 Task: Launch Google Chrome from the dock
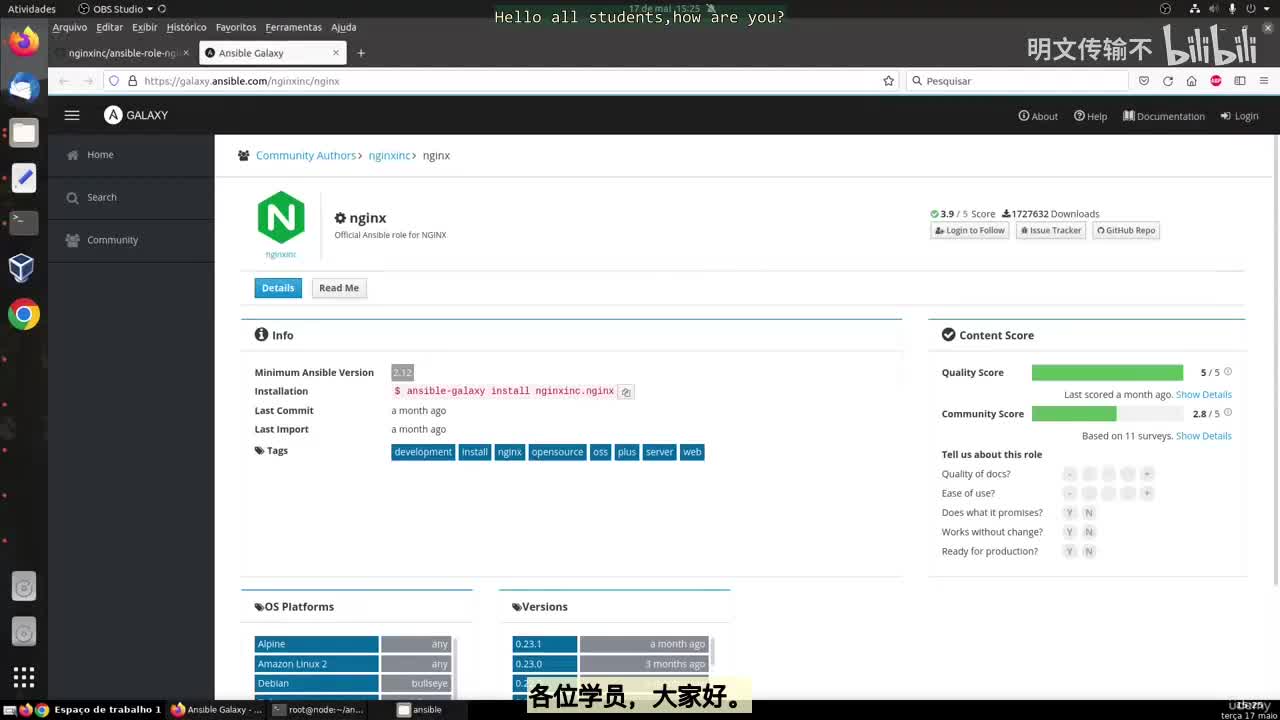pos(24,314)
